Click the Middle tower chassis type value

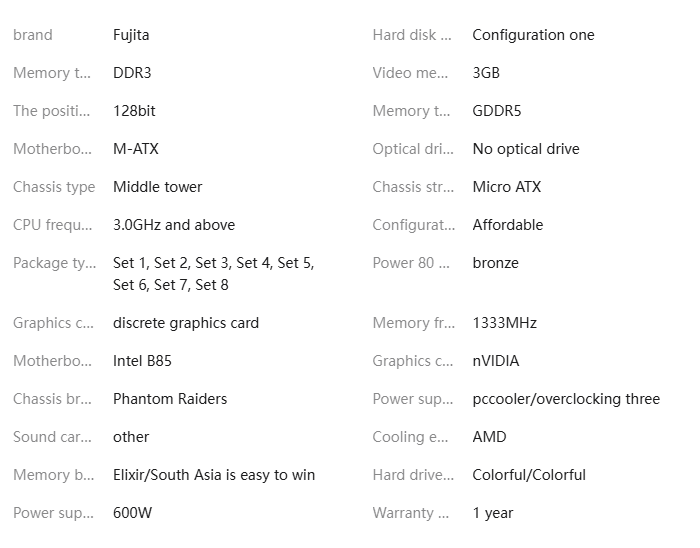(x=157, y=187)
